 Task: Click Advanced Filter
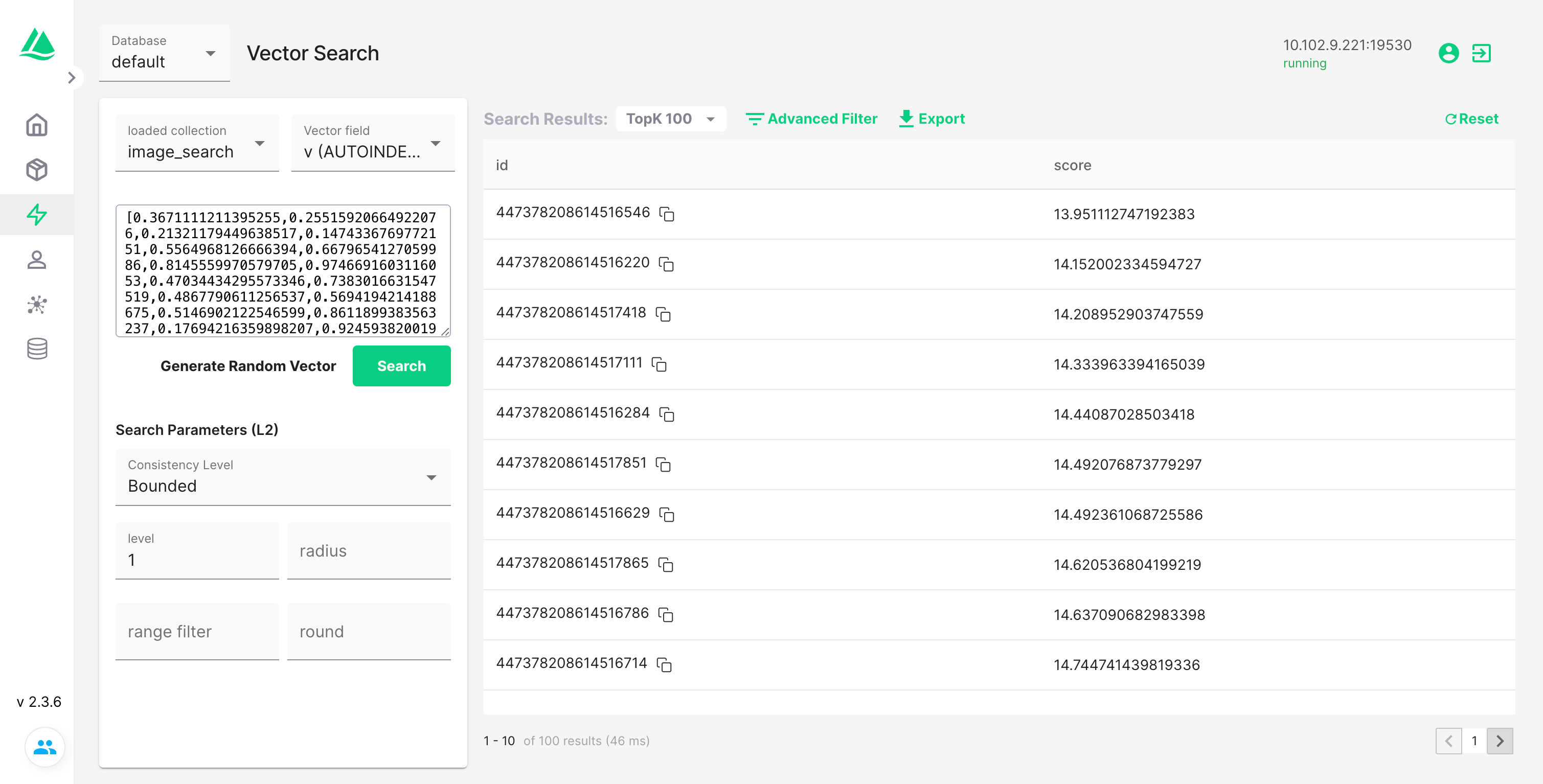[811, 119]
